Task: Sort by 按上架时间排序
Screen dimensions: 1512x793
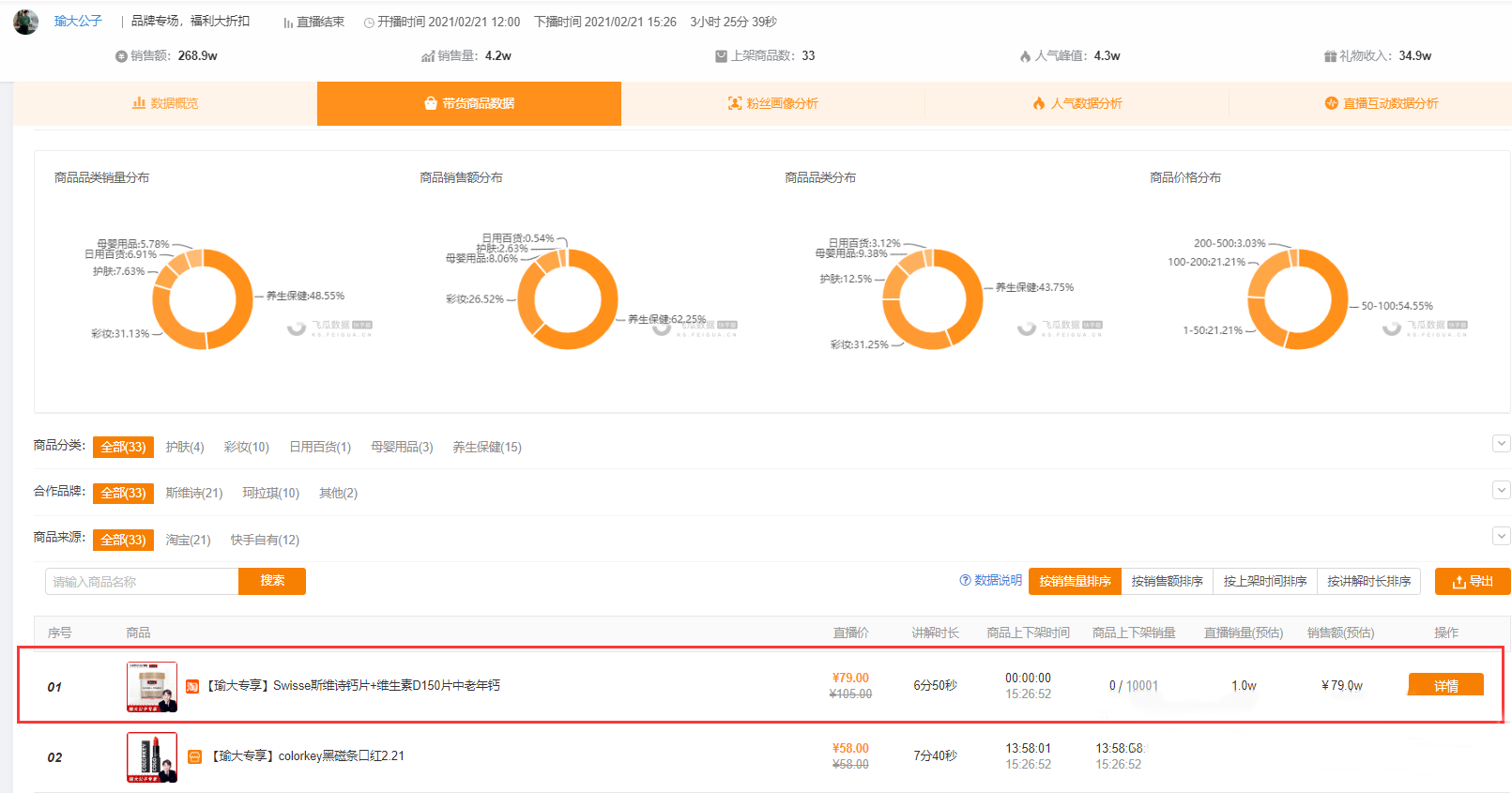Action: [1265, 581]
